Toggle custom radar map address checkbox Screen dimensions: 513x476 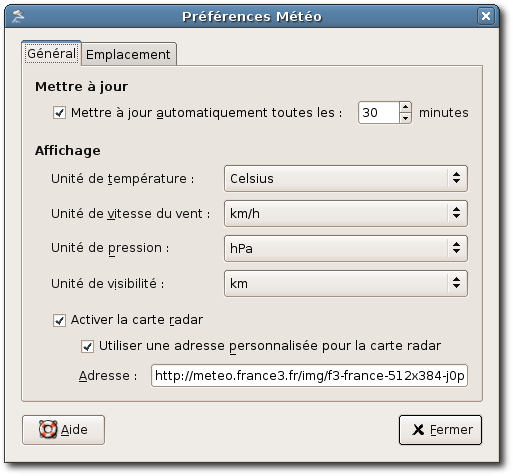click(87, 346)
